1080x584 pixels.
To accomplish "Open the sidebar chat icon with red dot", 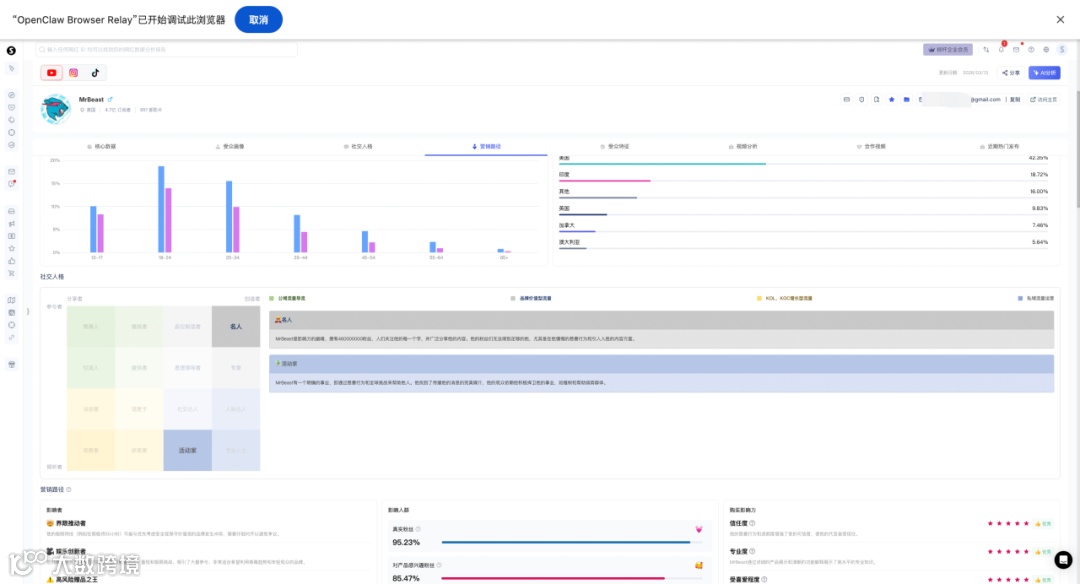I will (x=12, y=184).
